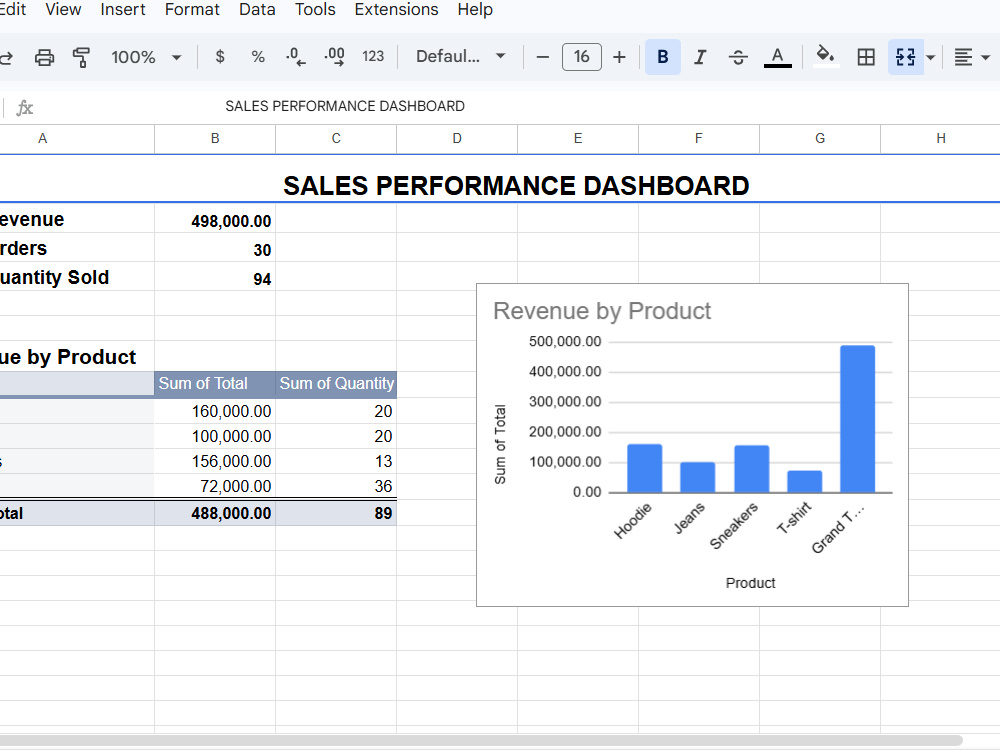Open the Format menu
The width and height of the screenshot is (1000, 750).
click(192, 10)
